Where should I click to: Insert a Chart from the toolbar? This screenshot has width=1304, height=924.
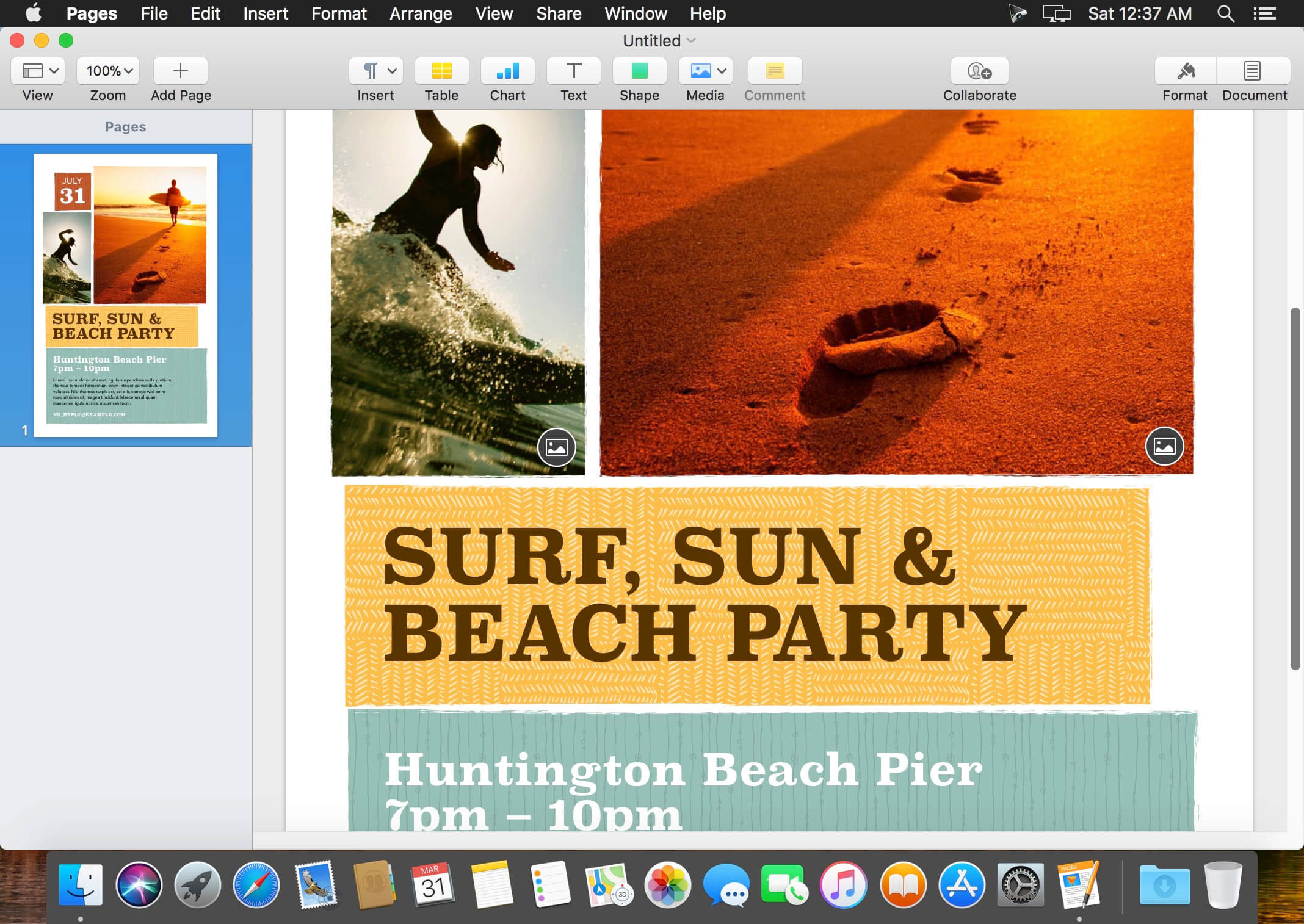[x=508, y=71]
